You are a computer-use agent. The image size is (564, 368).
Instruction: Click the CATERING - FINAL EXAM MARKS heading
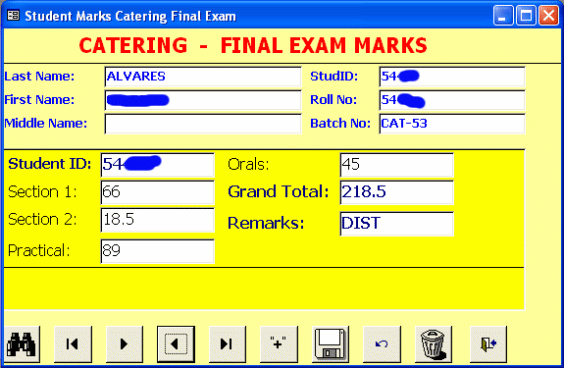253,46
